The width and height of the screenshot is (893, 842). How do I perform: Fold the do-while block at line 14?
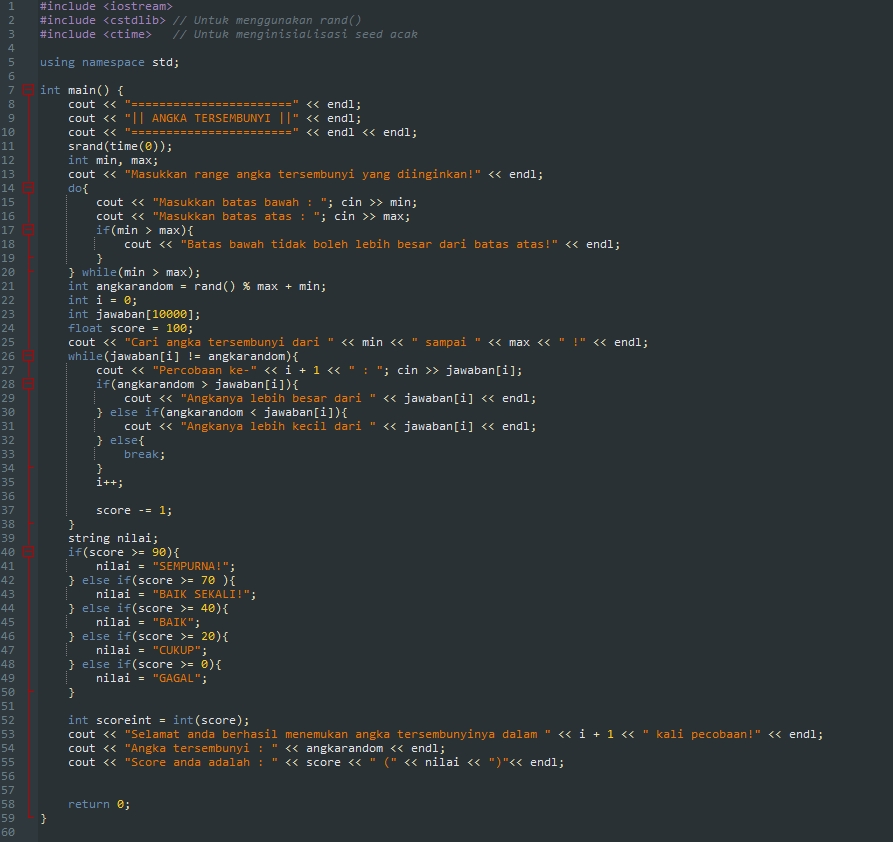28,187
